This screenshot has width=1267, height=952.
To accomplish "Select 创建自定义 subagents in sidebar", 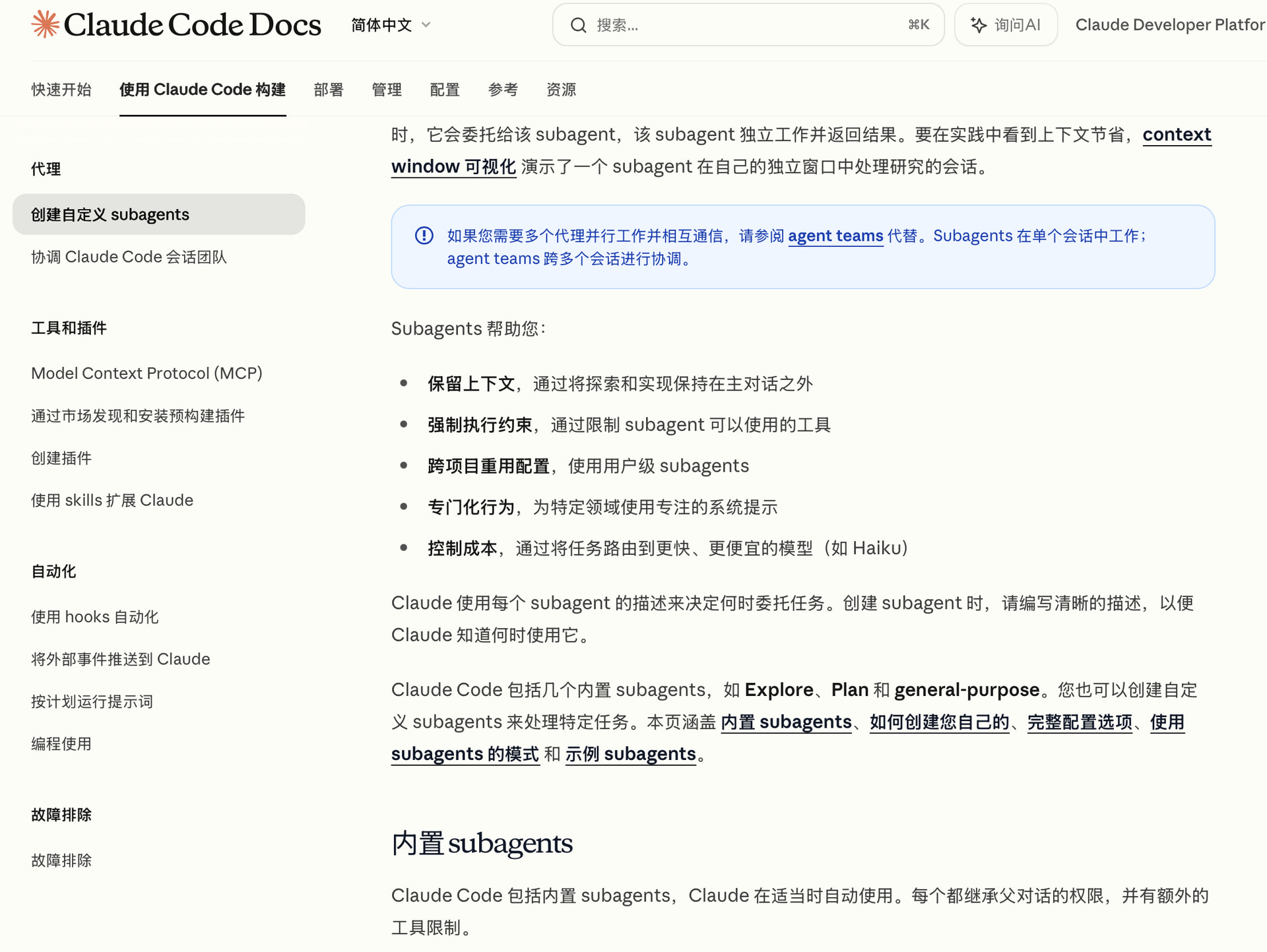I will 158,214.
